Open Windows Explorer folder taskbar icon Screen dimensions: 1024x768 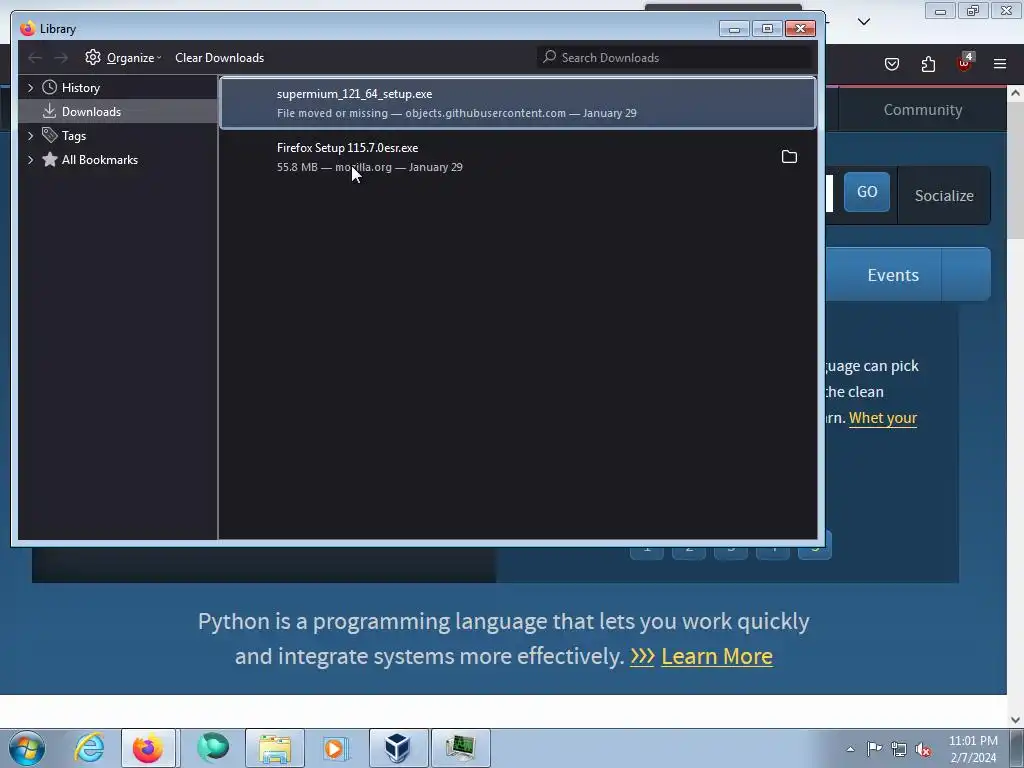tap(275, 748)
